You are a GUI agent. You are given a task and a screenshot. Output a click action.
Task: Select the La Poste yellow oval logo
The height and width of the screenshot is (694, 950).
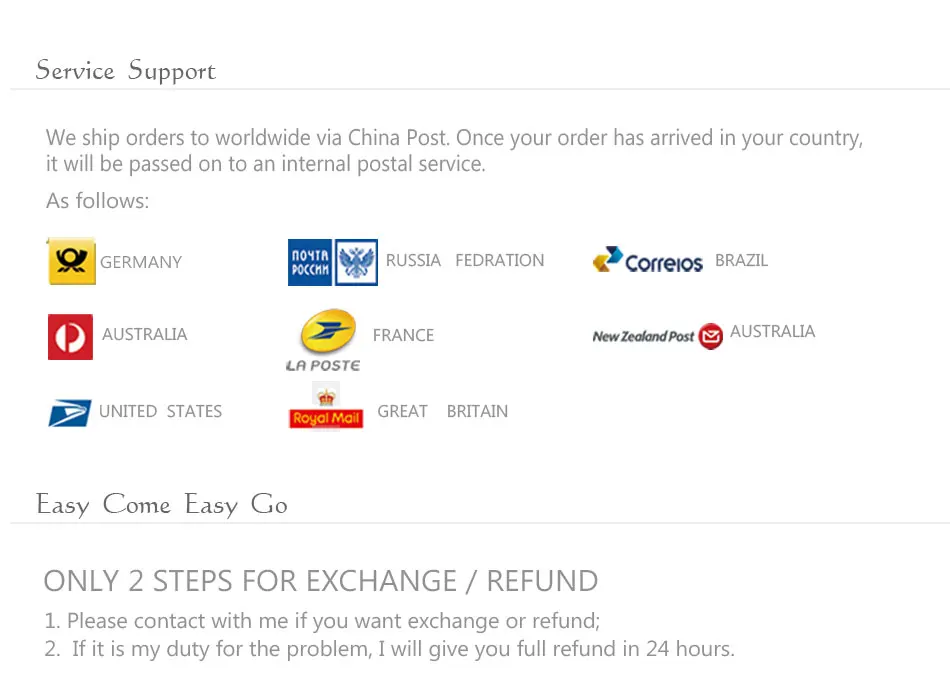tap(328, 331)
